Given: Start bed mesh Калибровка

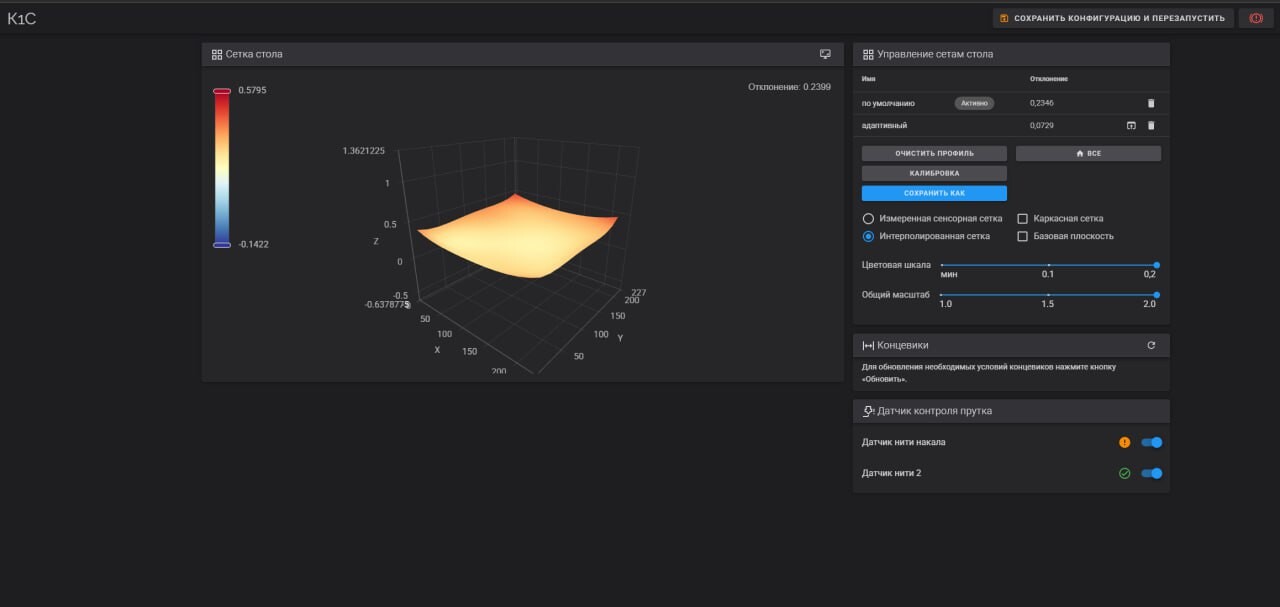Looking at the screenshot, I should coord(934,173).
